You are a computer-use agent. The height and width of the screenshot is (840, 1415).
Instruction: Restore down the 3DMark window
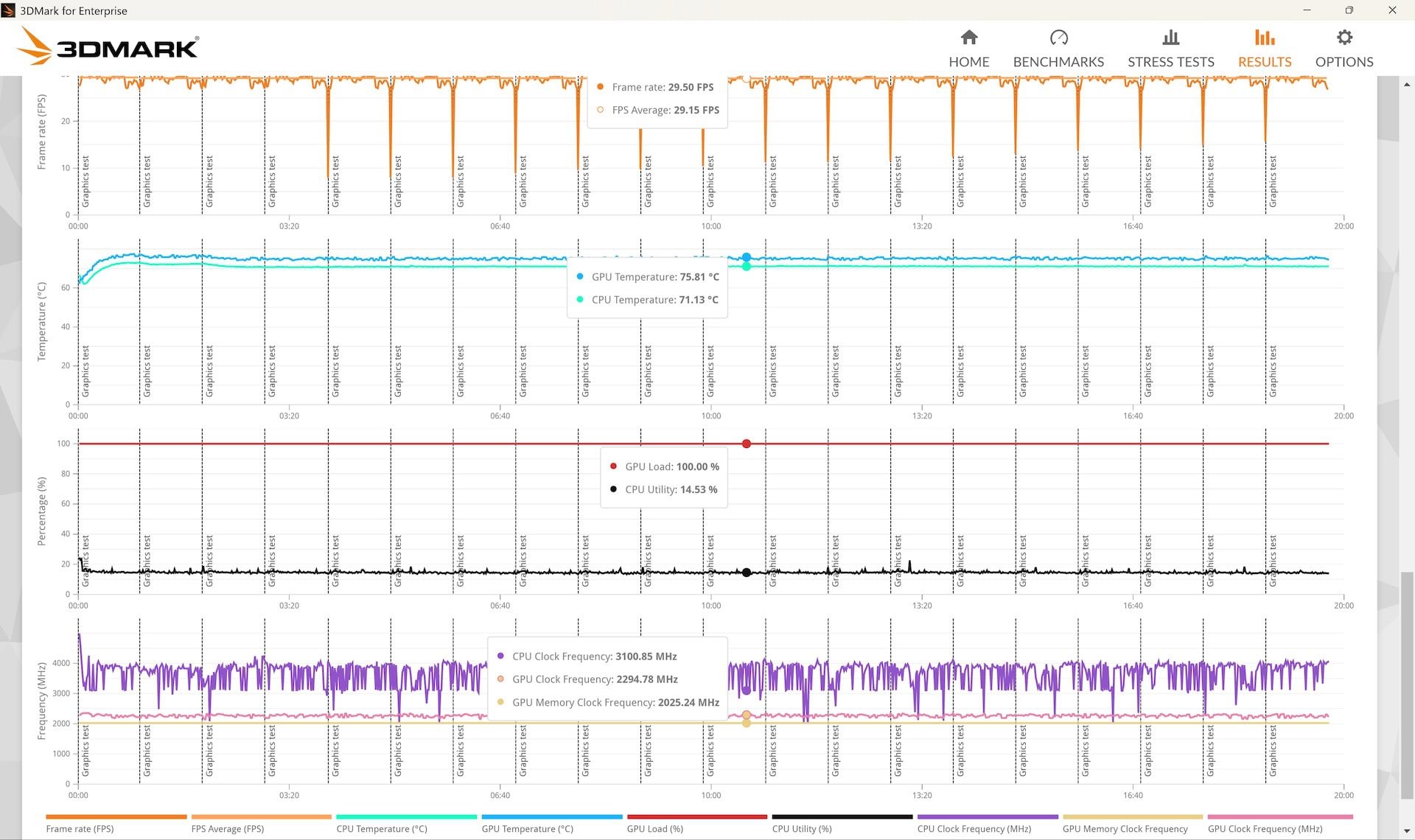[1349, 10]
